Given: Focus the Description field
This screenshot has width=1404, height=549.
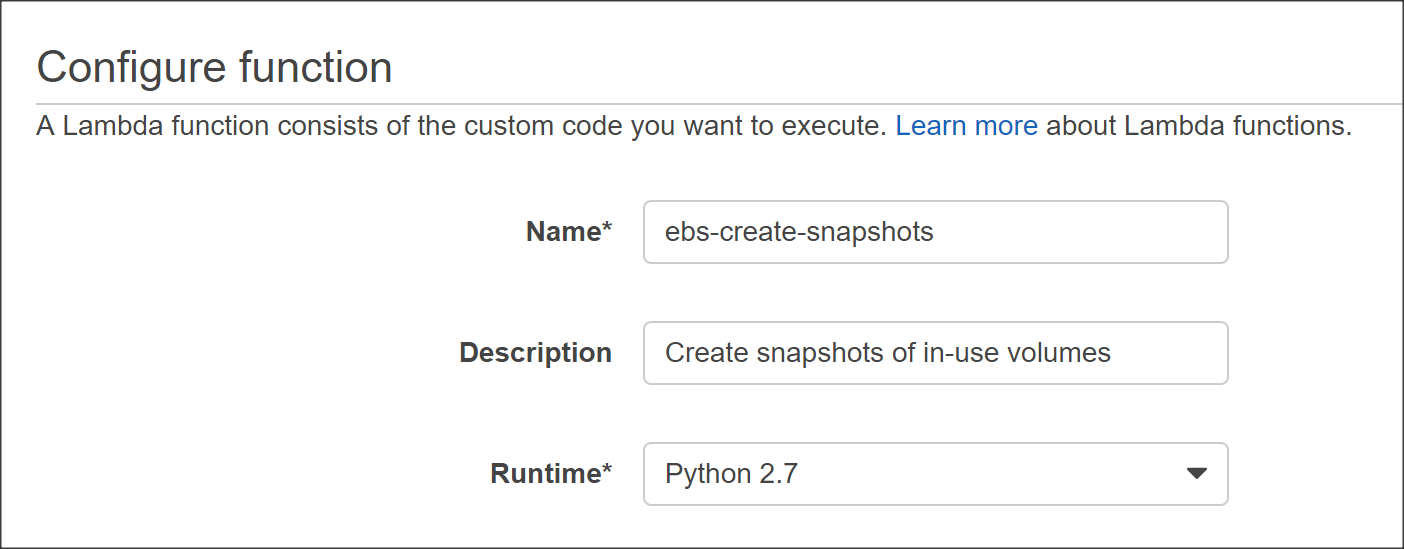Looking at the screenshot, I should [x=935, y=353].
